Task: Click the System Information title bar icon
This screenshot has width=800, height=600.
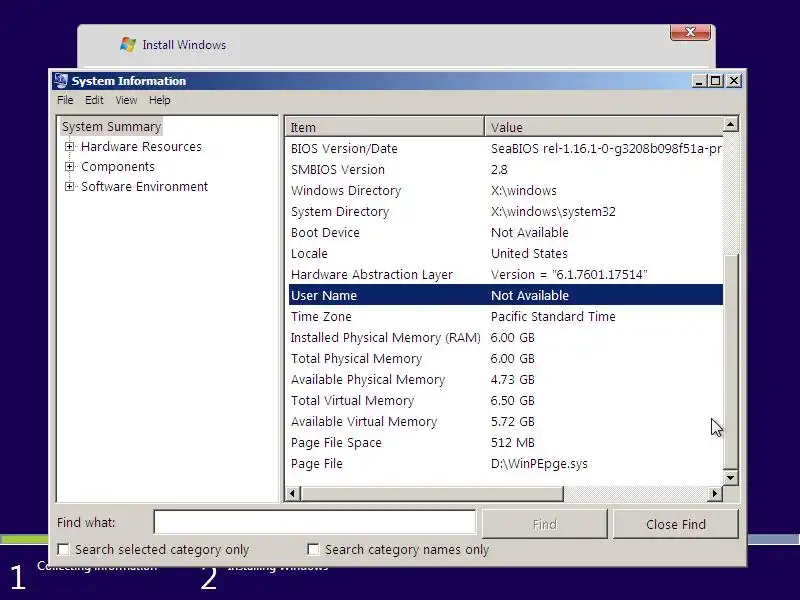Action: 61,81
